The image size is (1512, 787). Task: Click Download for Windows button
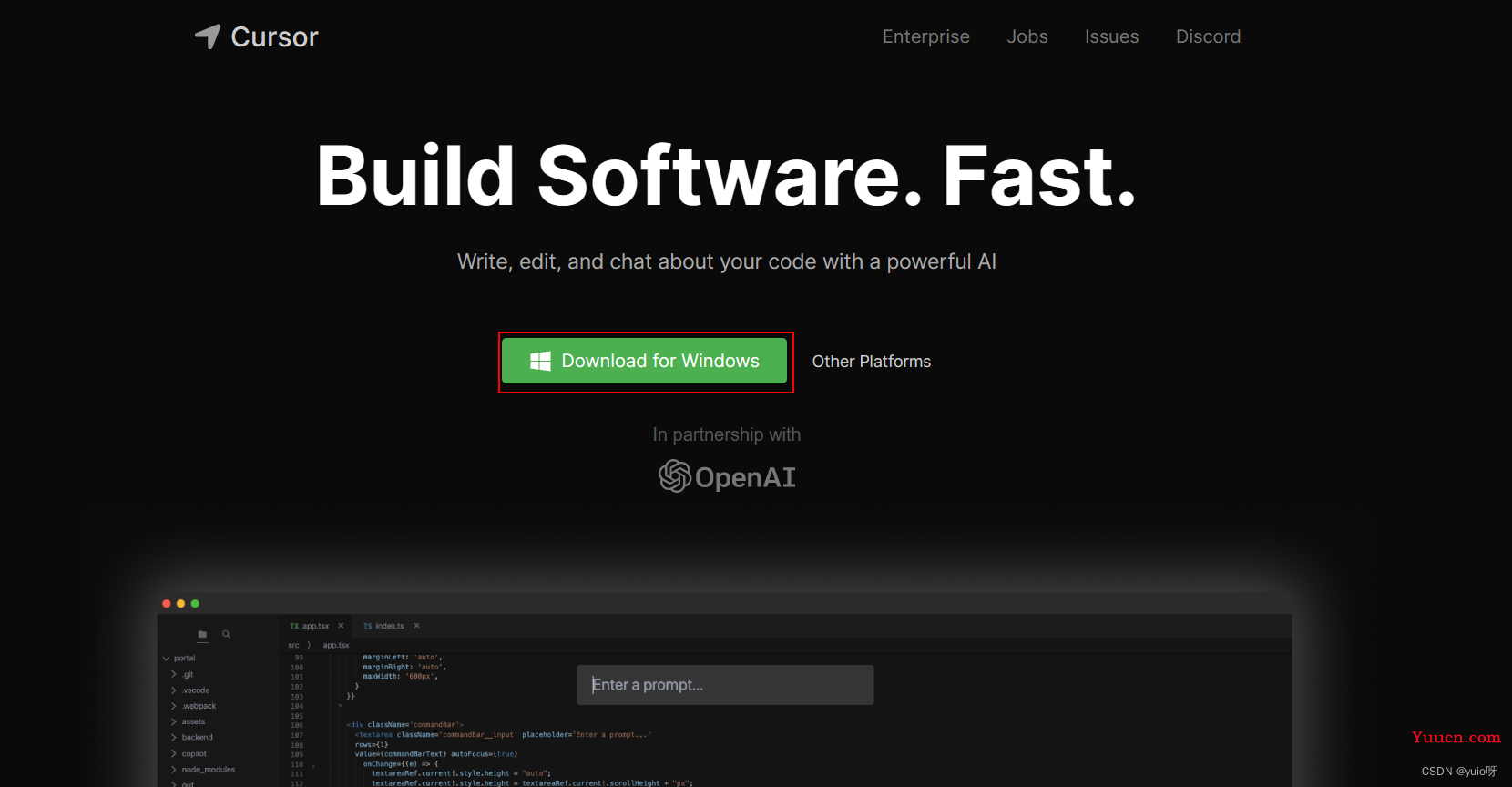click(645, 362)
